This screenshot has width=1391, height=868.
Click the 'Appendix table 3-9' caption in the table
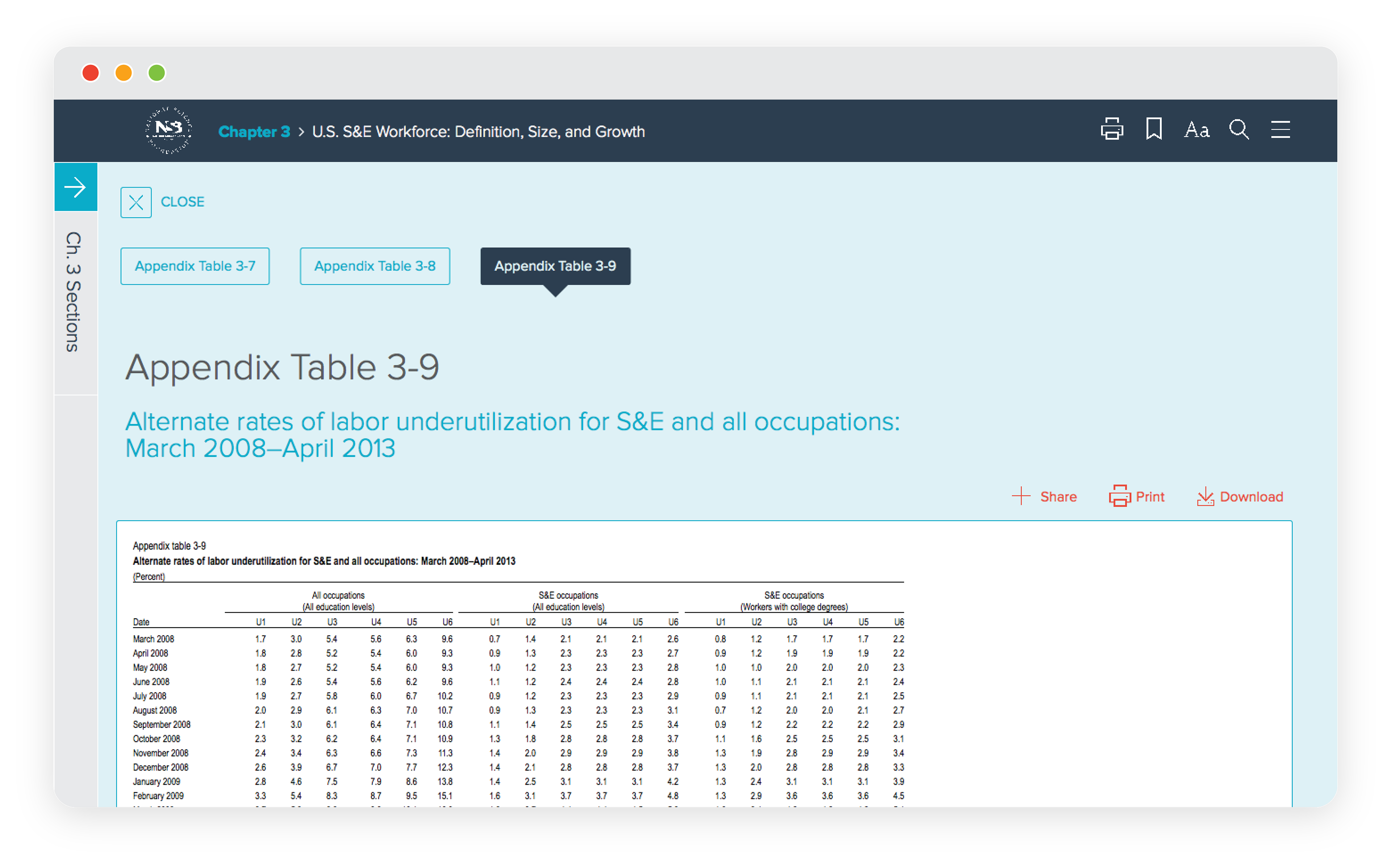(x=170, y=546)
